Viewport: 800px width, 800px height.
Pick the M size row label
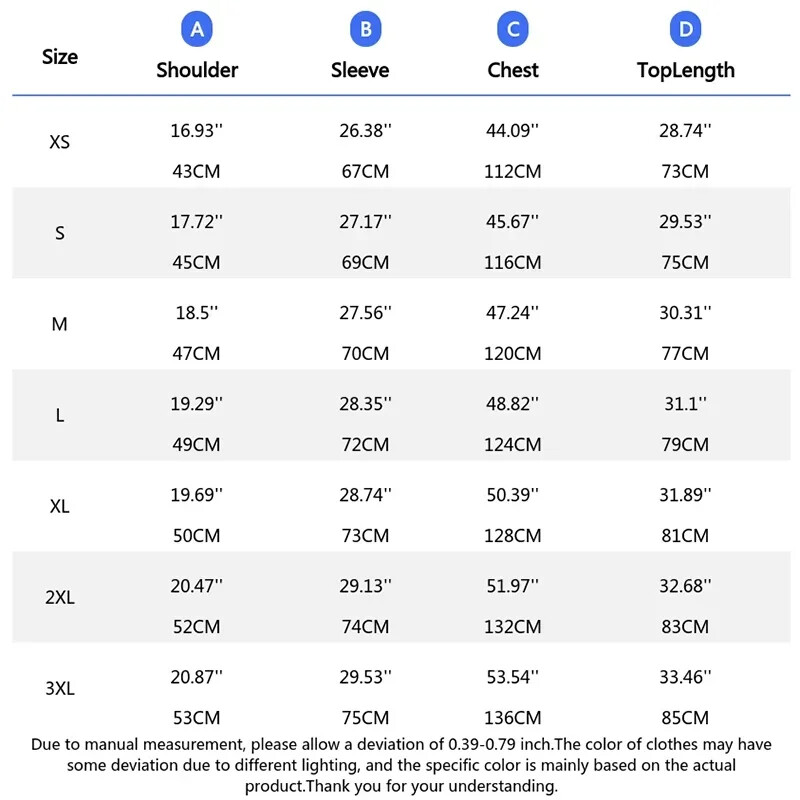tap(60, 325)
